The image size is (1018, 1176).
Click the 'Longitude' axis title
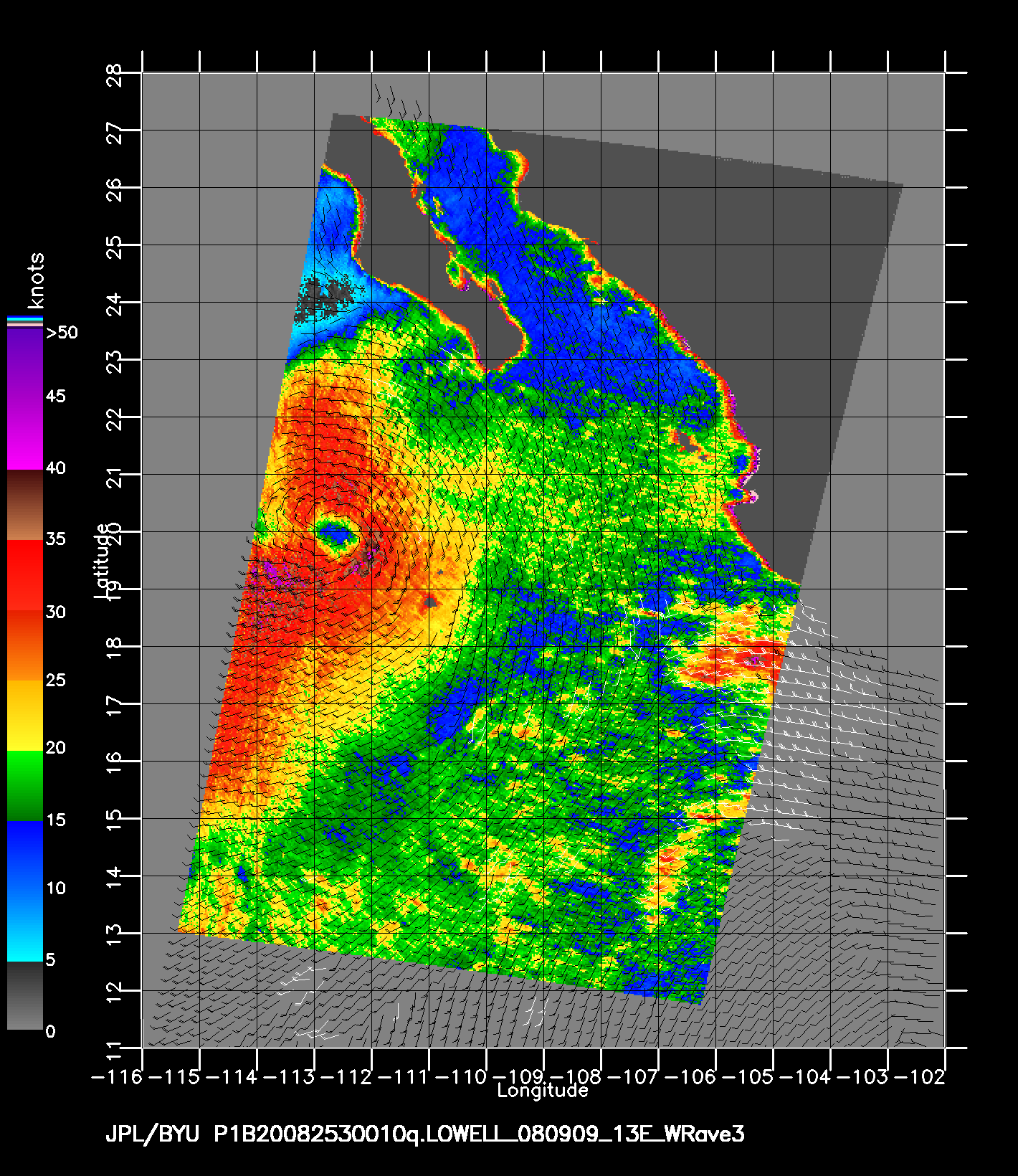point(543,1091)
